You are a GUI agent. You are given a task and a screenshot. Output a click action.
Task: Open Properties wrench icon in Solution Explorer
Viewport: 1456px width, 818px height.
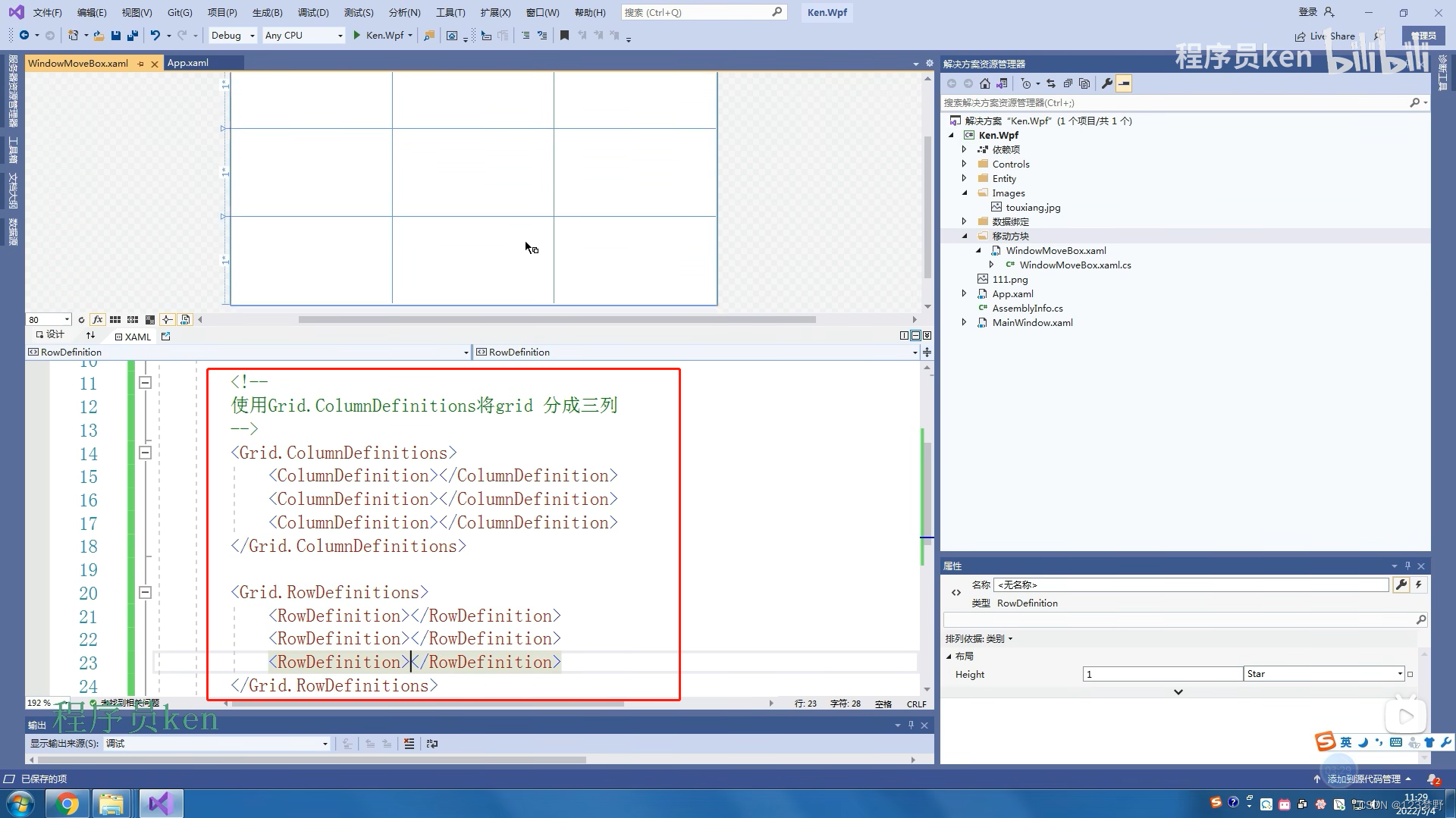click(x=1107, y=83)
